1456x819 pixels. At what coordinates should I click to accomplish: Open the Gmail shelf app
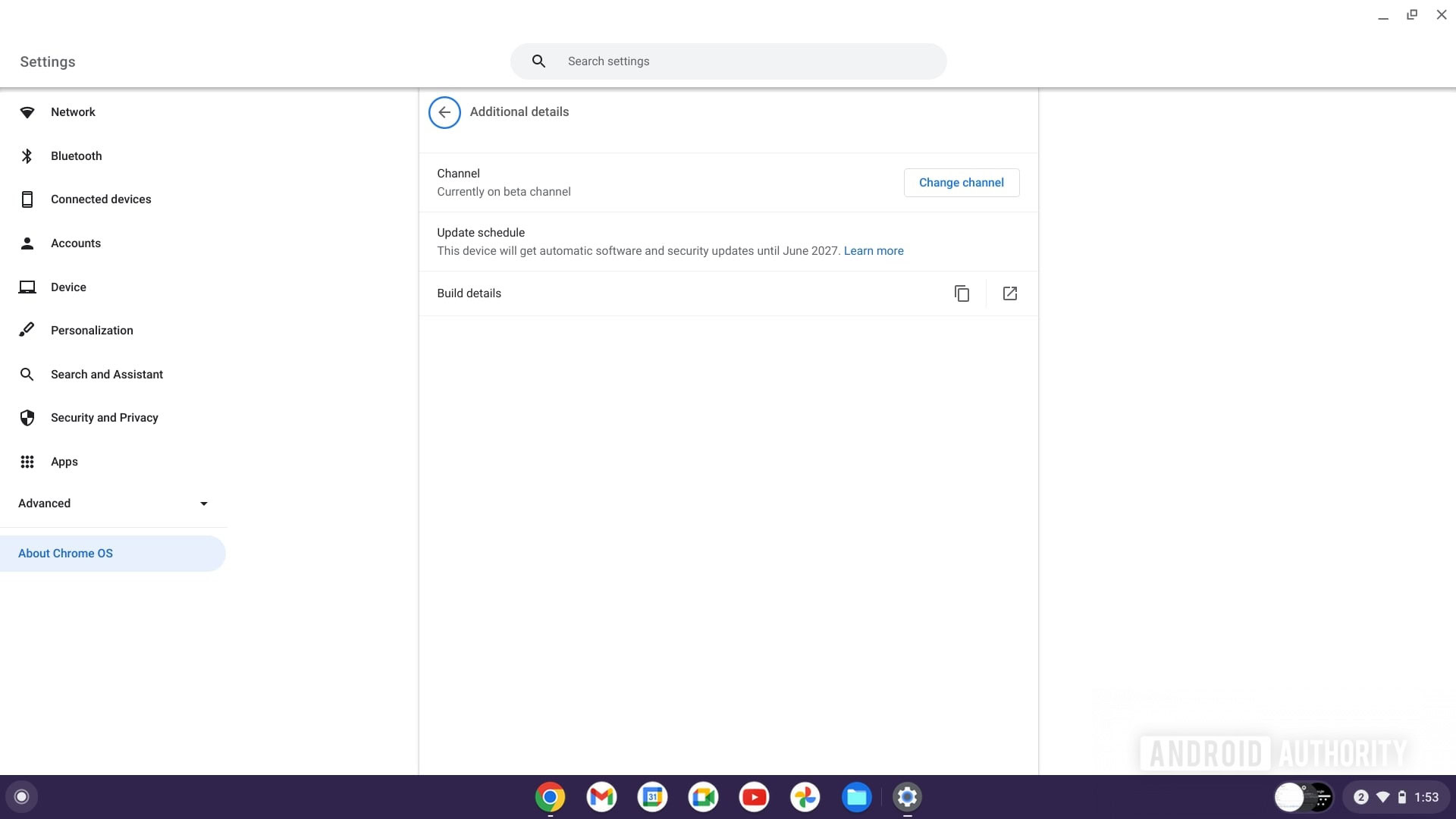point(601,797)
